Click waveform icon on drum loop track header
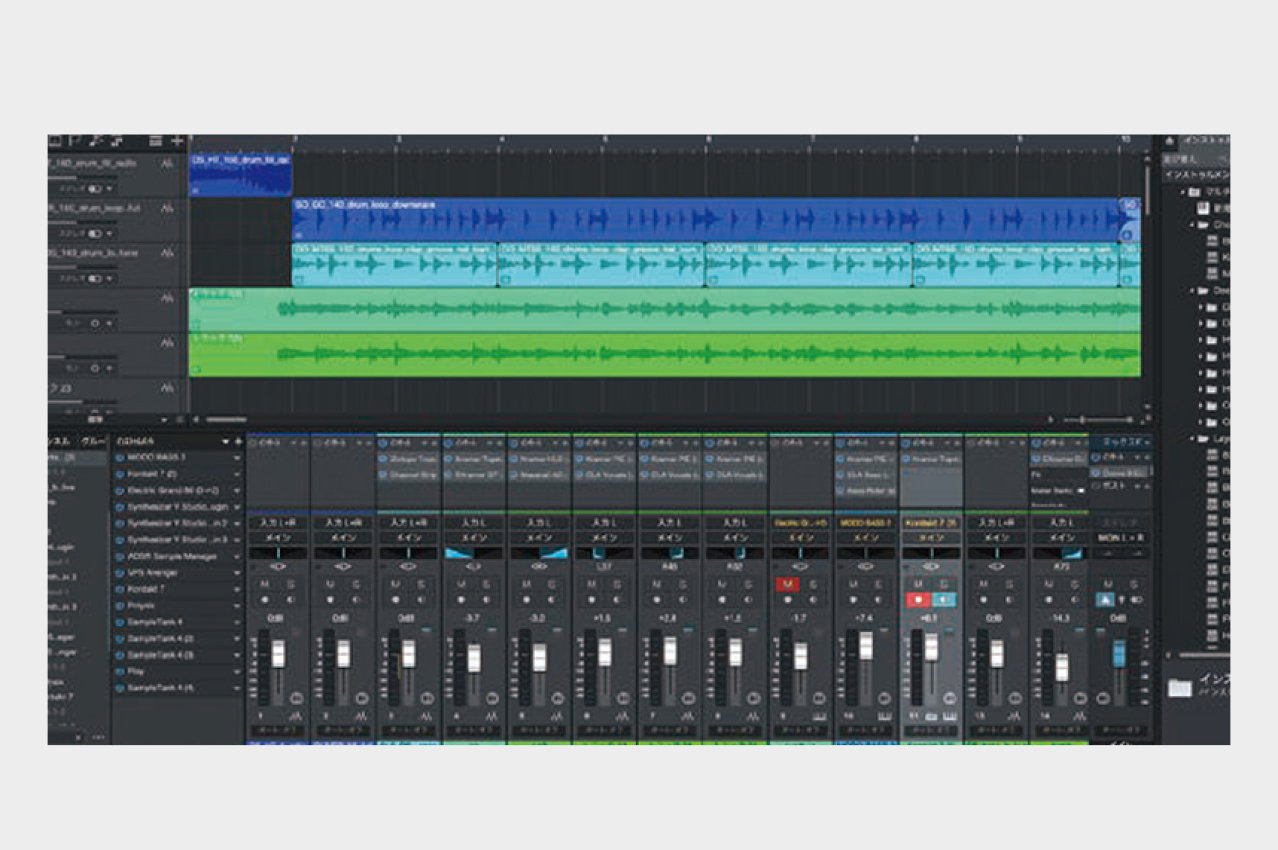 click(167, 206)
